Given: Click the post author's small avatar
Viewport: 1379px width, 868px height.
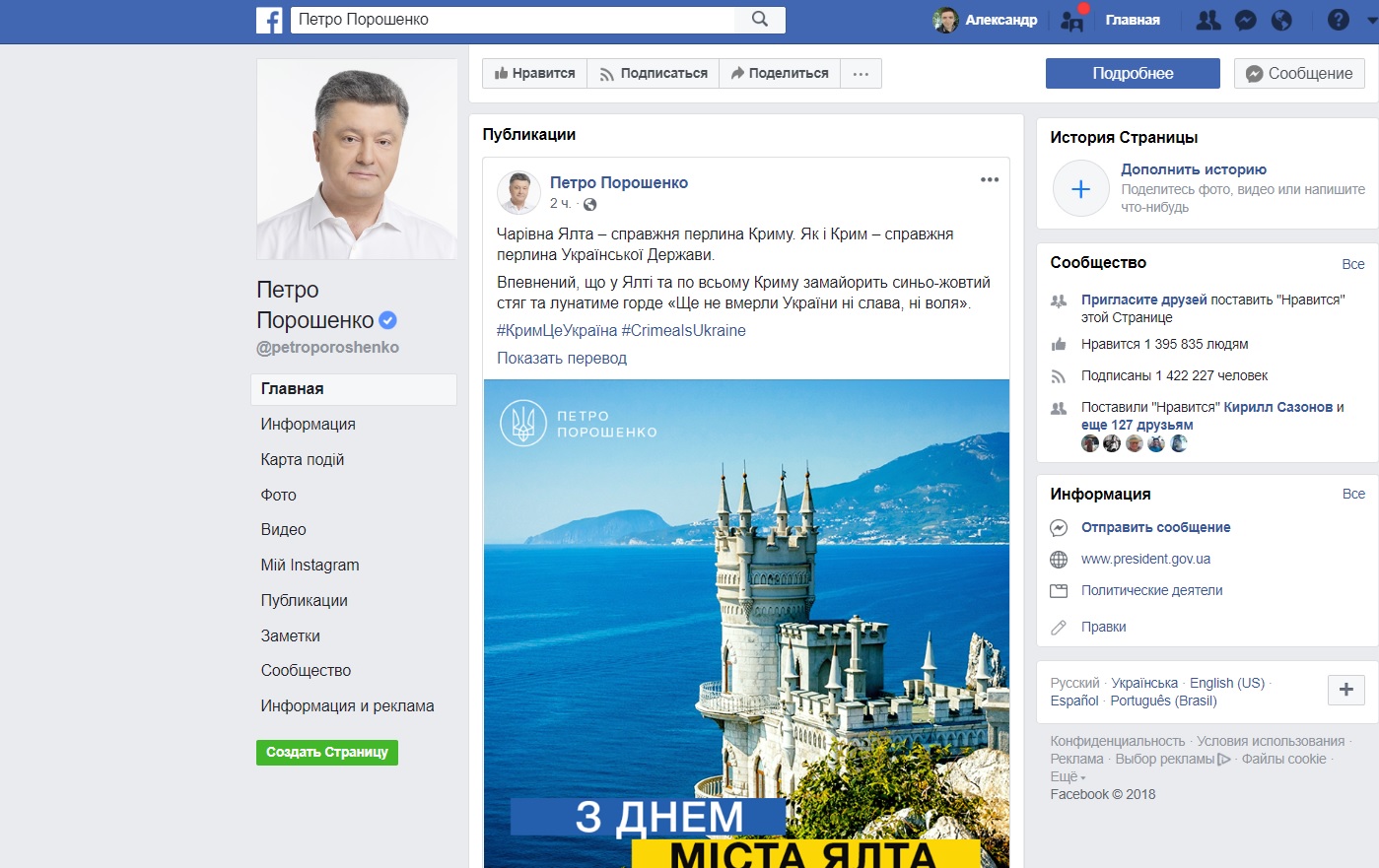Looking at the screenshot, I should coord(518,192).
